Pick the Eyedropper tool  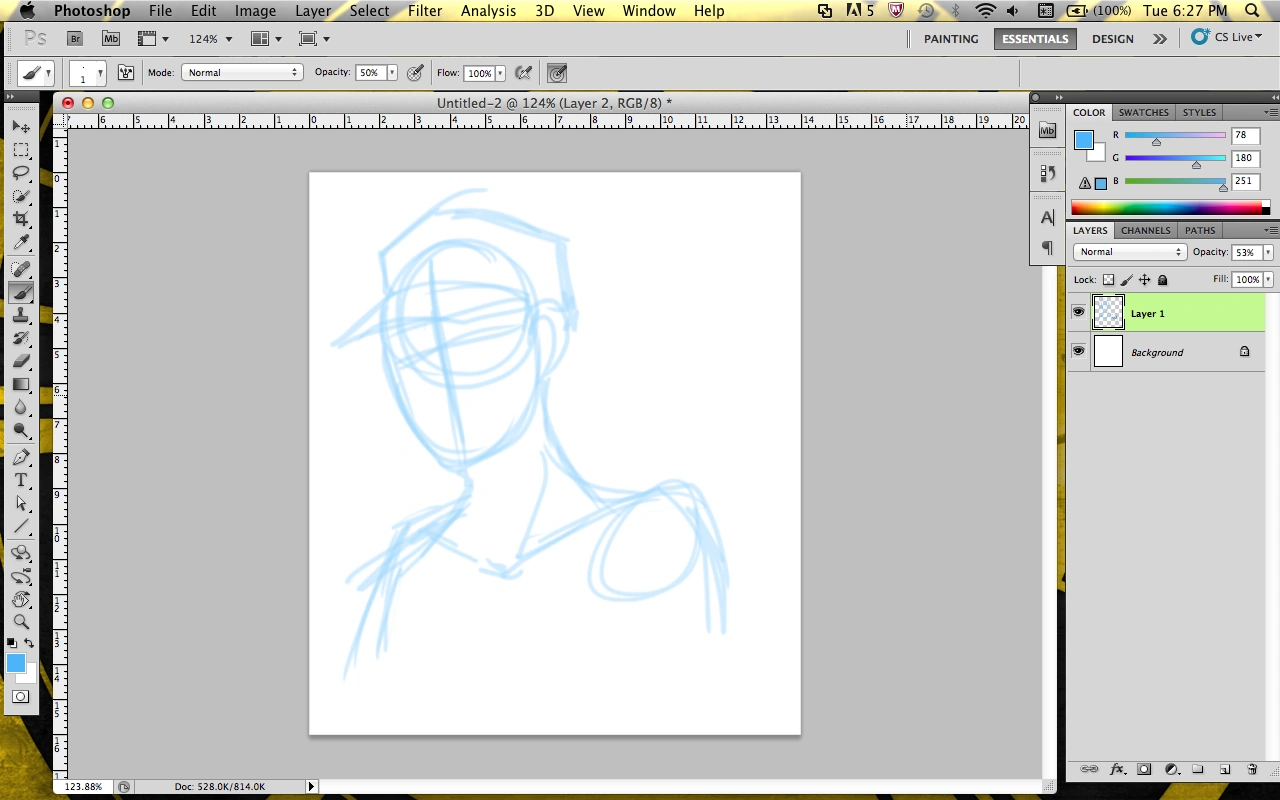pyautogui.click(x=21, y=243)
